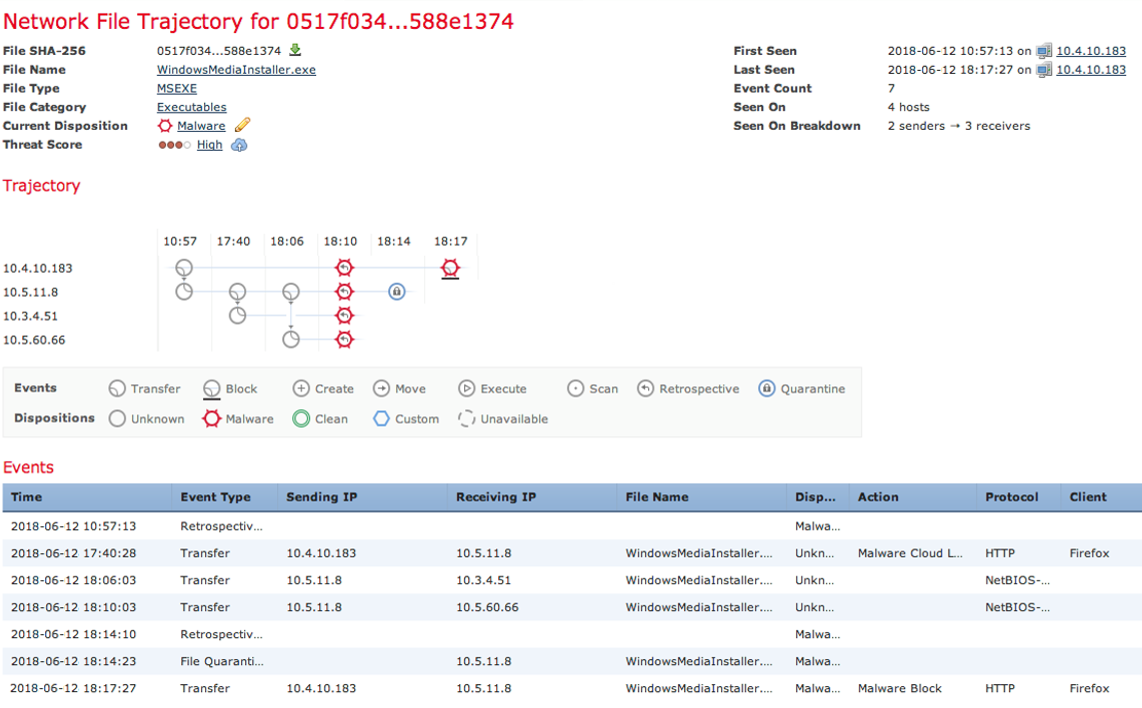Open the MSEXE file type link
1142x708 pixels.
coord(176,88)
